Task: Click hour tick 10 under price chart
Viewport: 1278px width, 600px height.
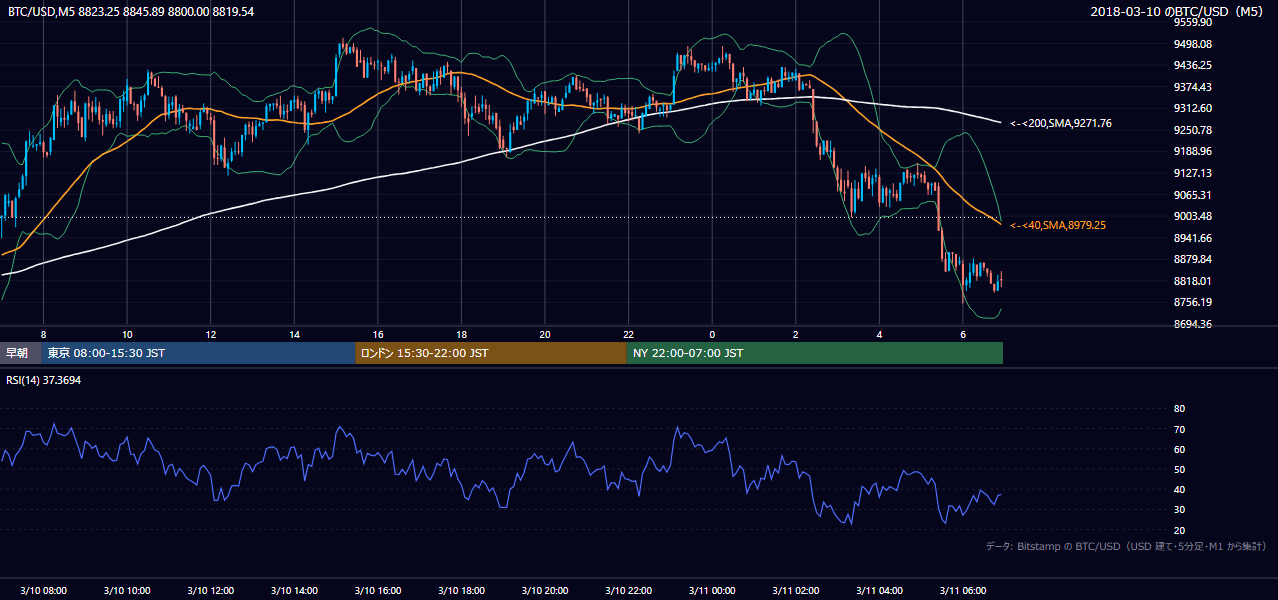Action: coord(127,333)
